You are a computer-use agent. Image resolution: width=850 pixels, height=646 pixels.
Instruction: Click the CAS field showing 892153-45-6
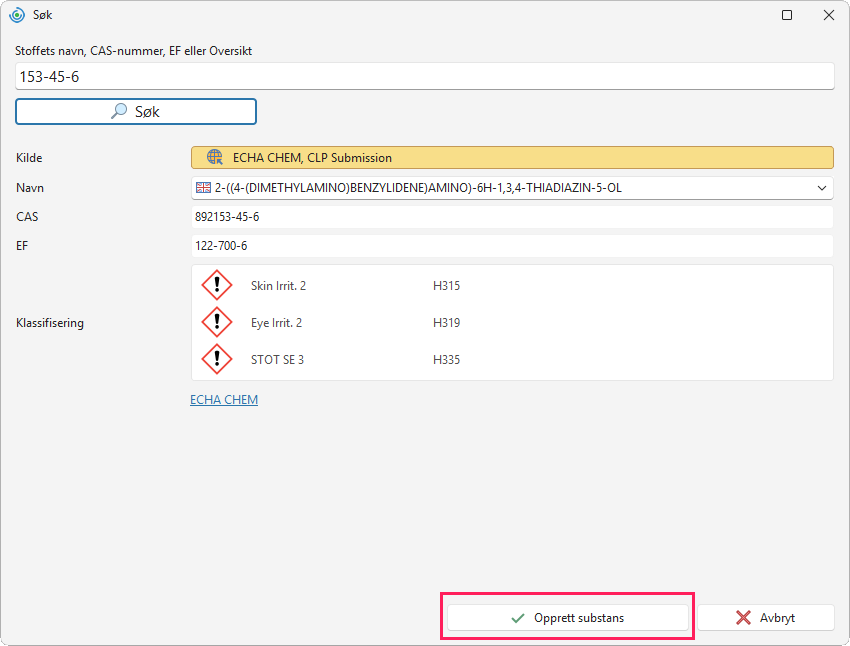click(x=512, y=217)
